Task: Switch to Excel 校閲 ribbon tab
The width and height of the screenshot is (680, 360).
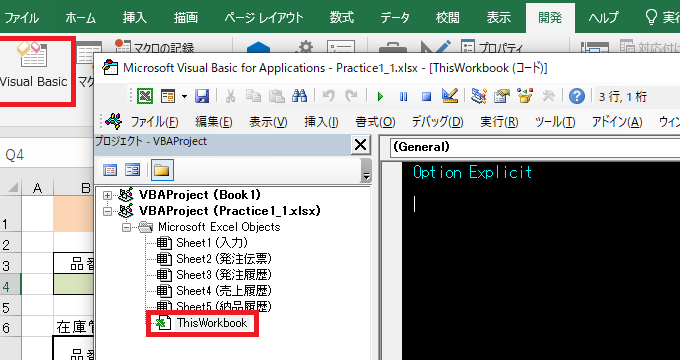Action: (448, 18)
